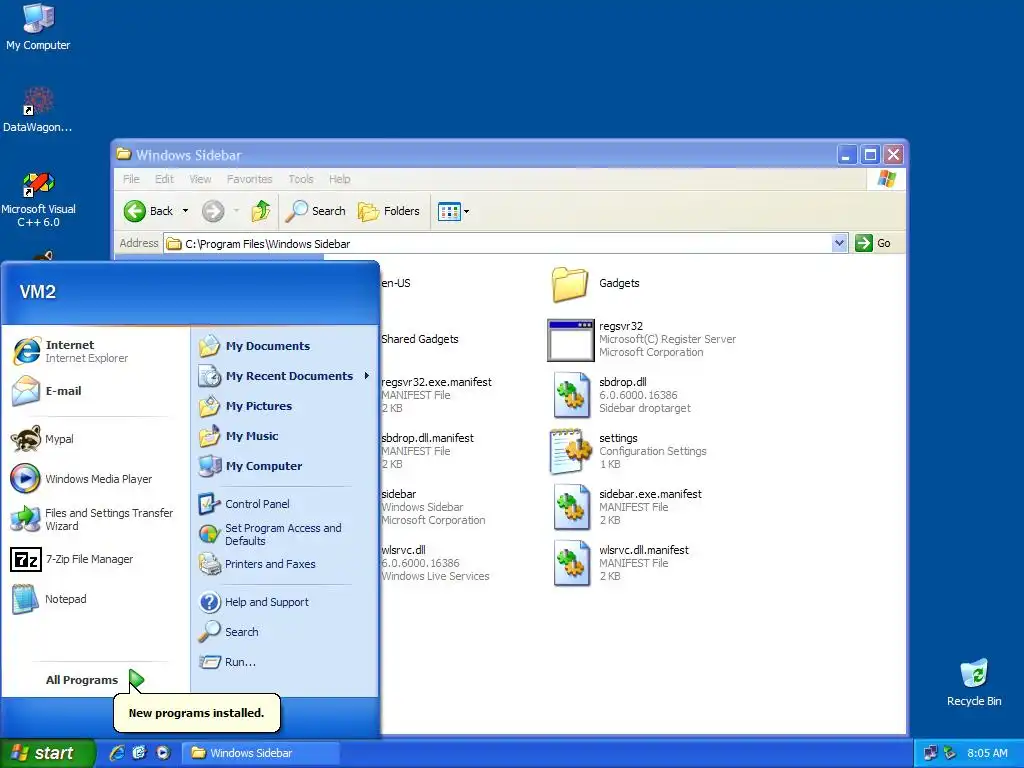1024x768 pixels.
Task: Expand the Address bar dropdown
Action: pyautogui.click(x=839, y=244)
